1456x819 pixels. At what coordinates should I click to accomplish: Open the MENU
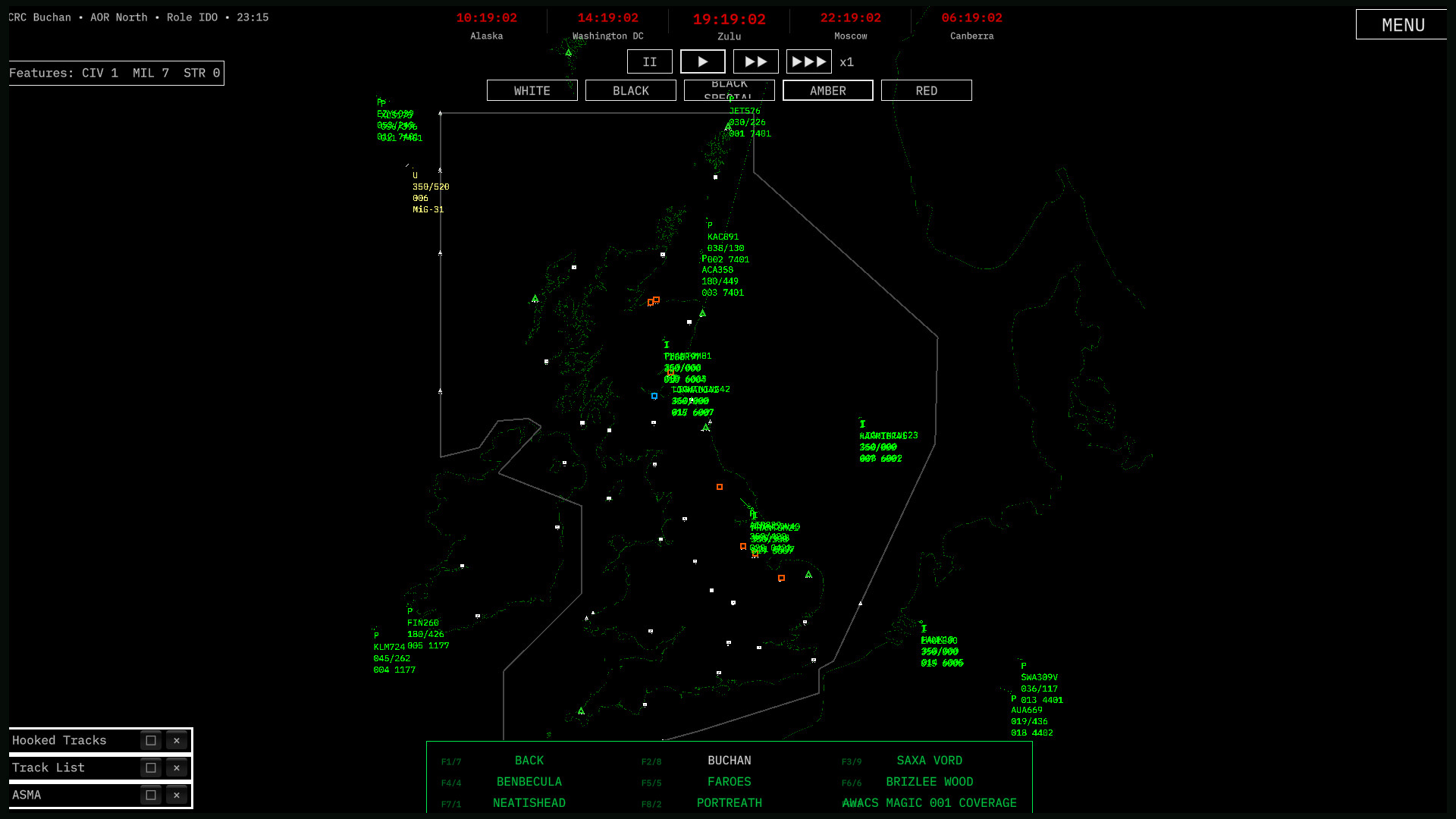click(x=1402, y=25)
